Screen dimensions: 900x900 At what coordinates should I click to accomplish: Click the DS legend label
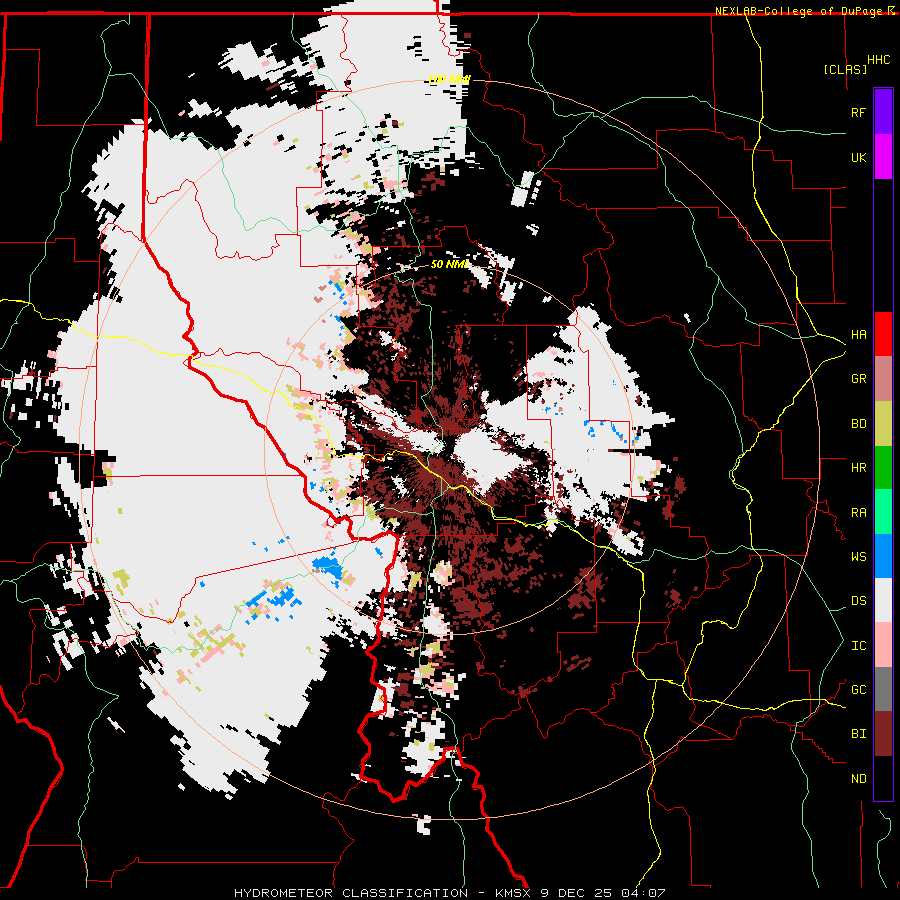[858, 601]
